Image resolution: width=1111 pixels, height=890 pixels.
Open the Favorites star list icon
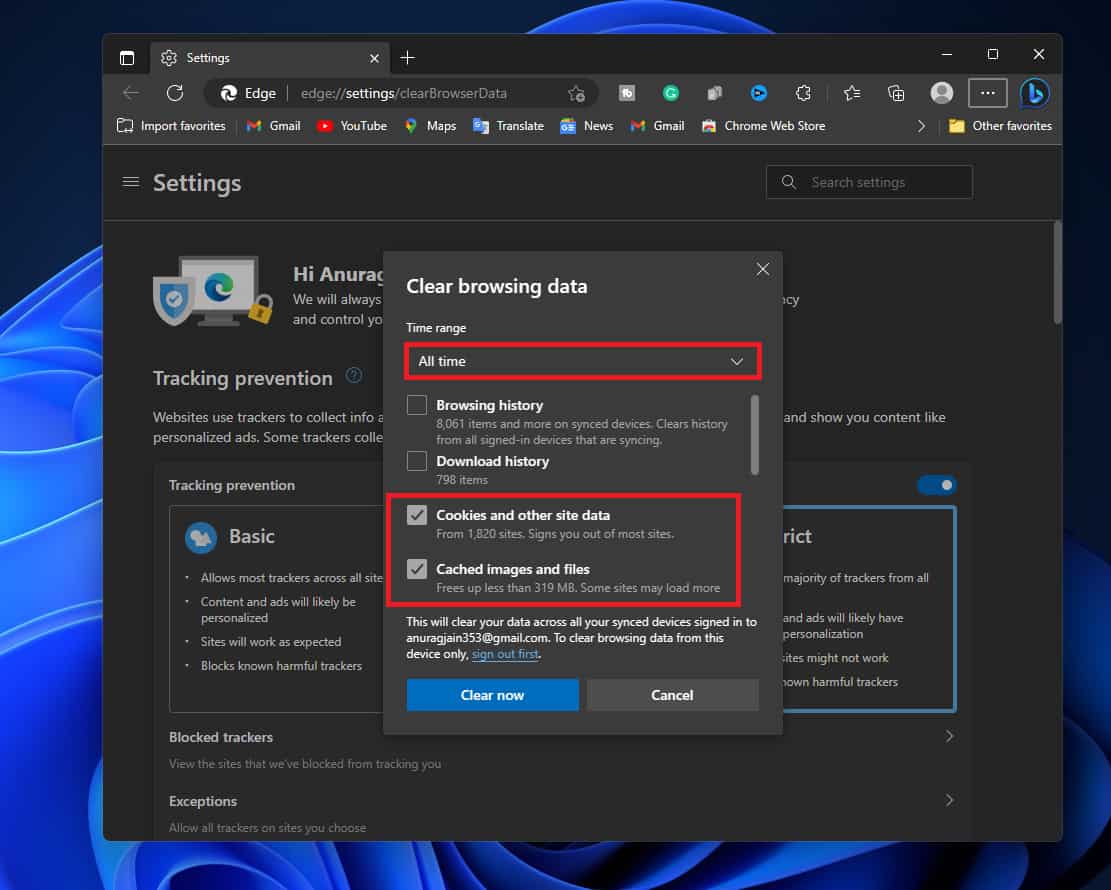click(851, 93)
